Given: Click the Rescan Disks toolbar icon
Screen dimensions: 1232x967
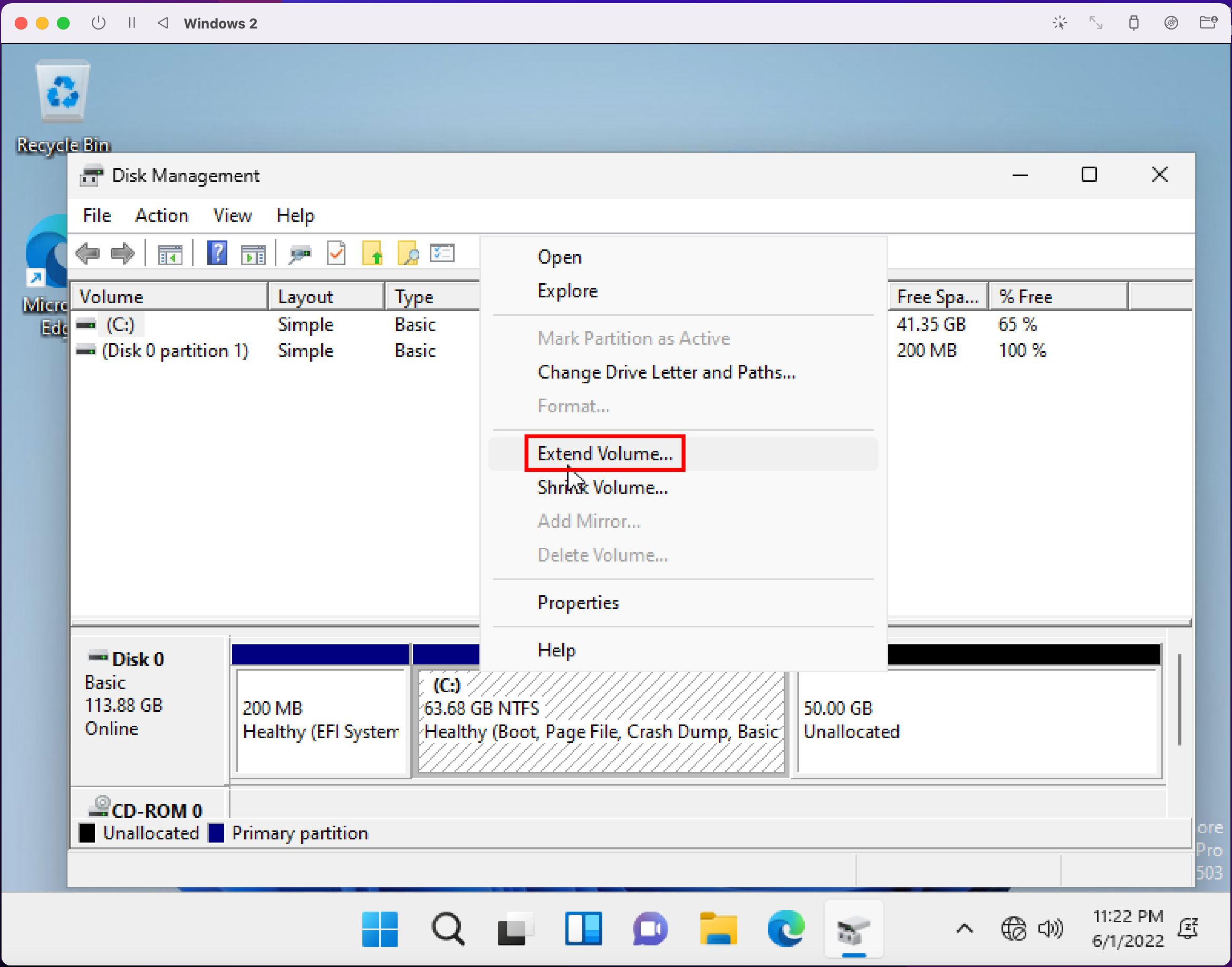Looking at the screenshot, I should (x=300, y=254).
